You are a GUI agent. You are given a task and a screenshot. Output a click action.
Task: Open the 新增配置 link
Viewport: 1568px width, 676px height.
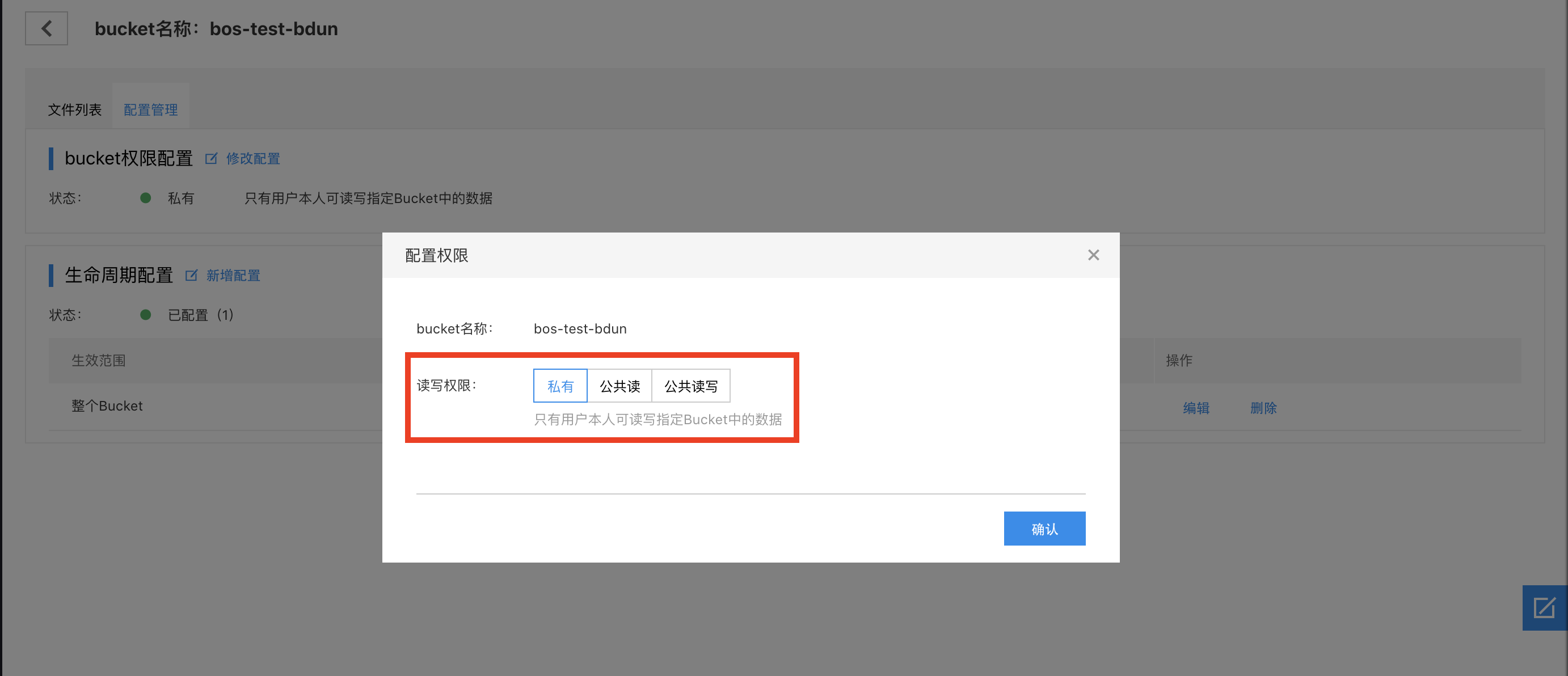(233, 276)
